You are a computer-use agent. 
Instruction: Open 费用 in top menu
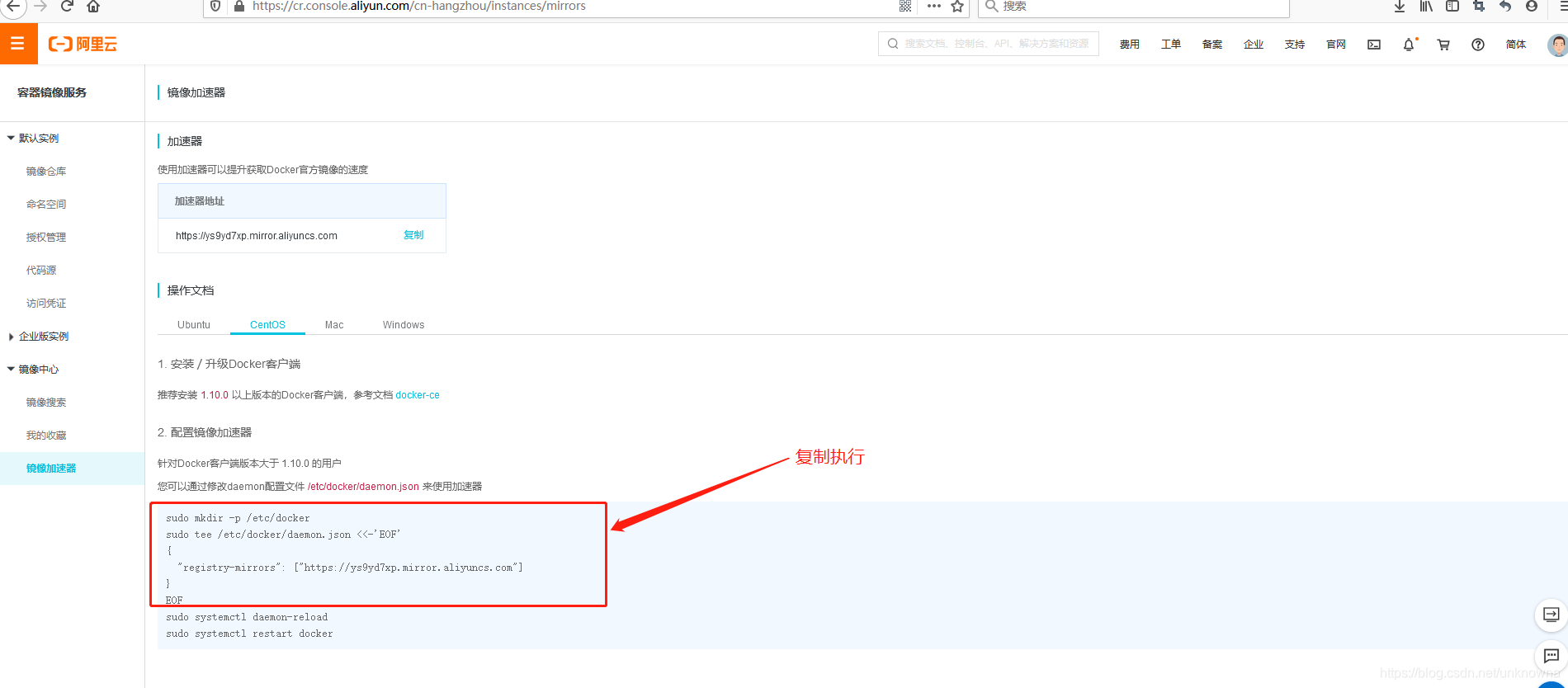click(1130, 45)
